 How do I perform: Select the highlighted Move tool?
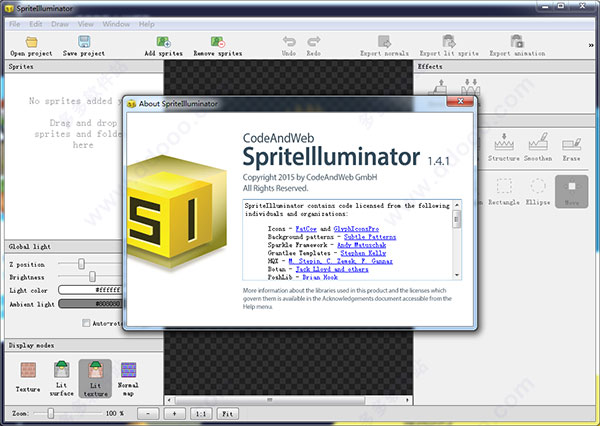pyautogui.click(x=571, y=191)
